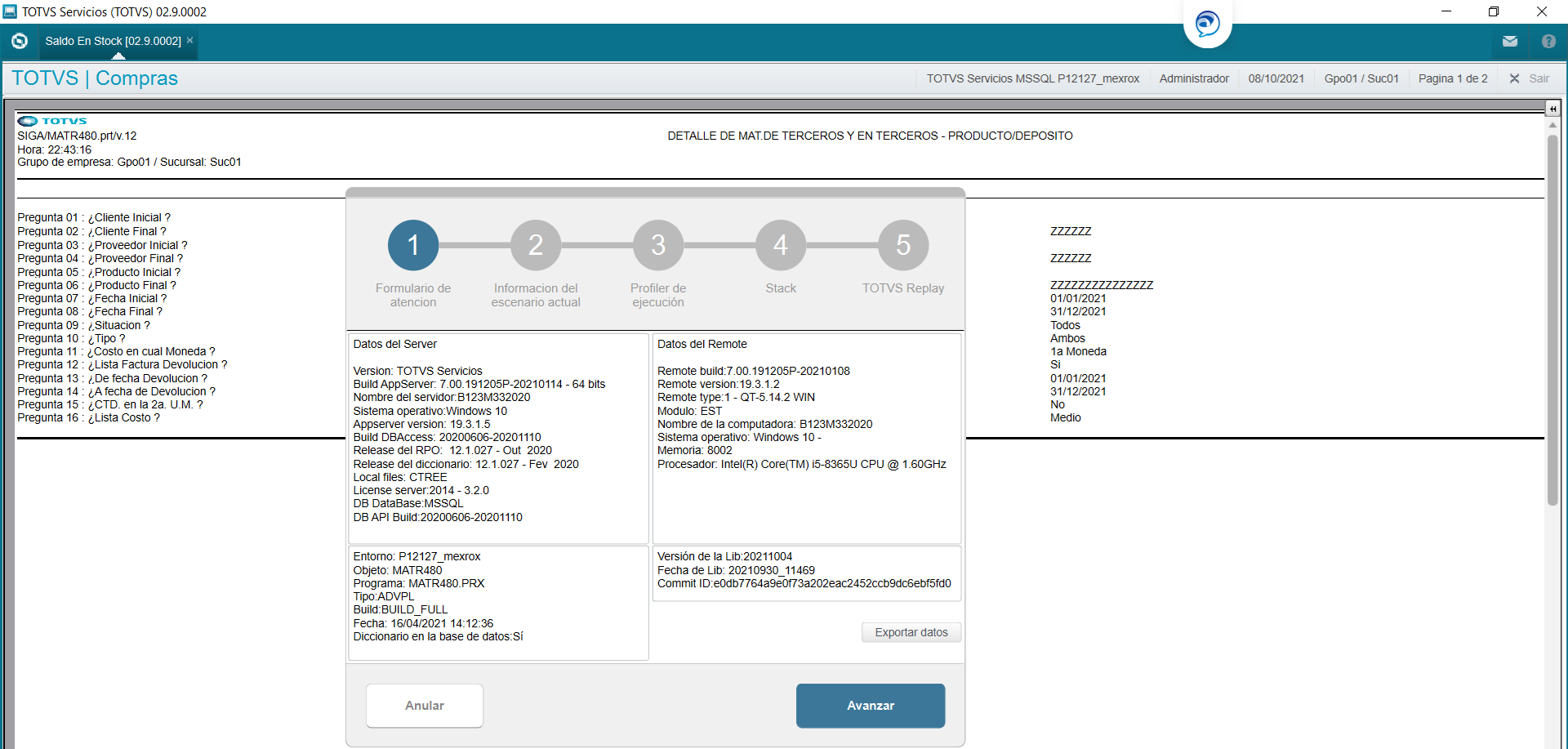Select the Programa: MATR480.PRX line

[x=419, y=583]
